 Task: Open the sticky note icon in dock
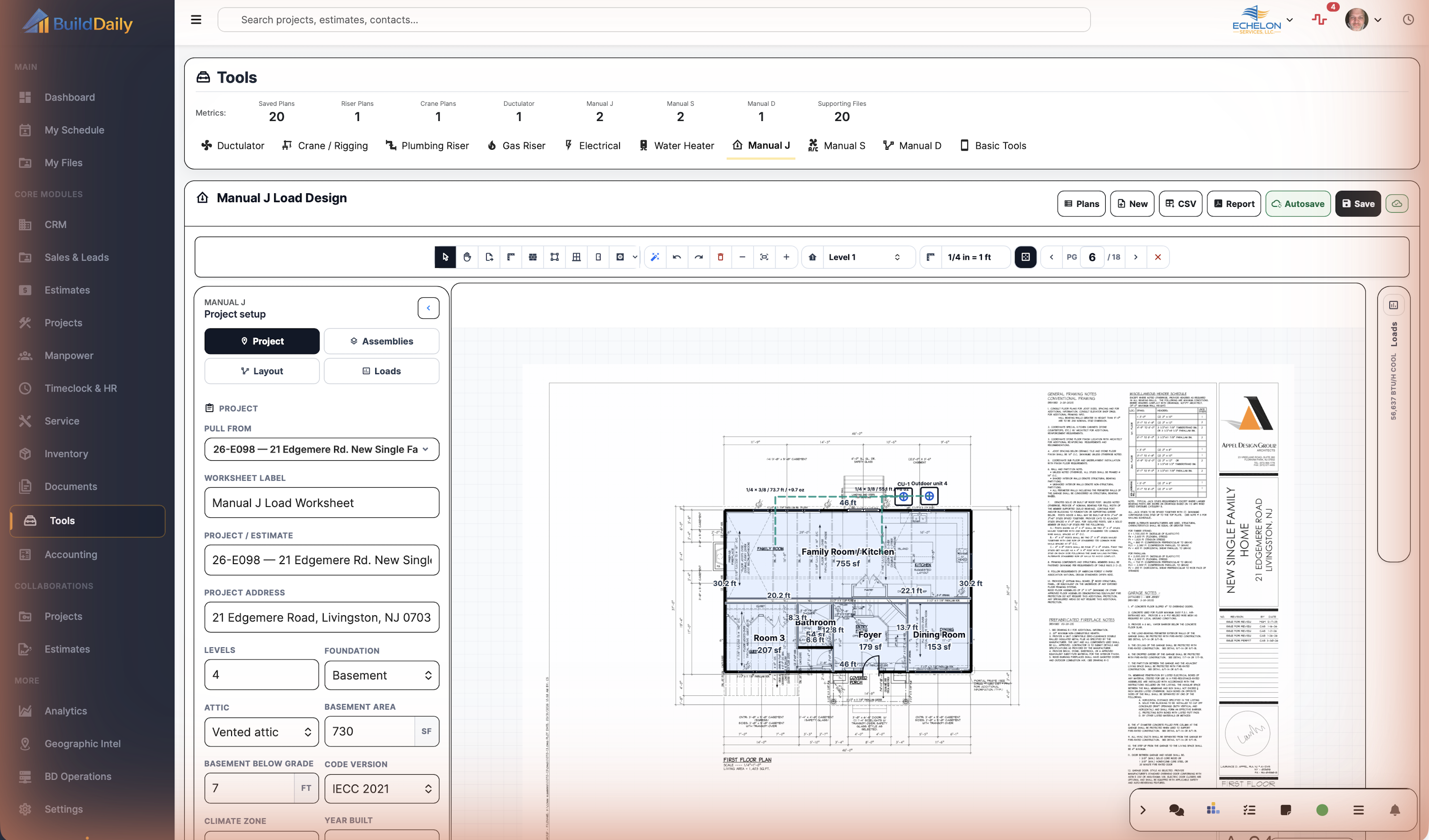pyautogui.click(x=1285, y=810)
